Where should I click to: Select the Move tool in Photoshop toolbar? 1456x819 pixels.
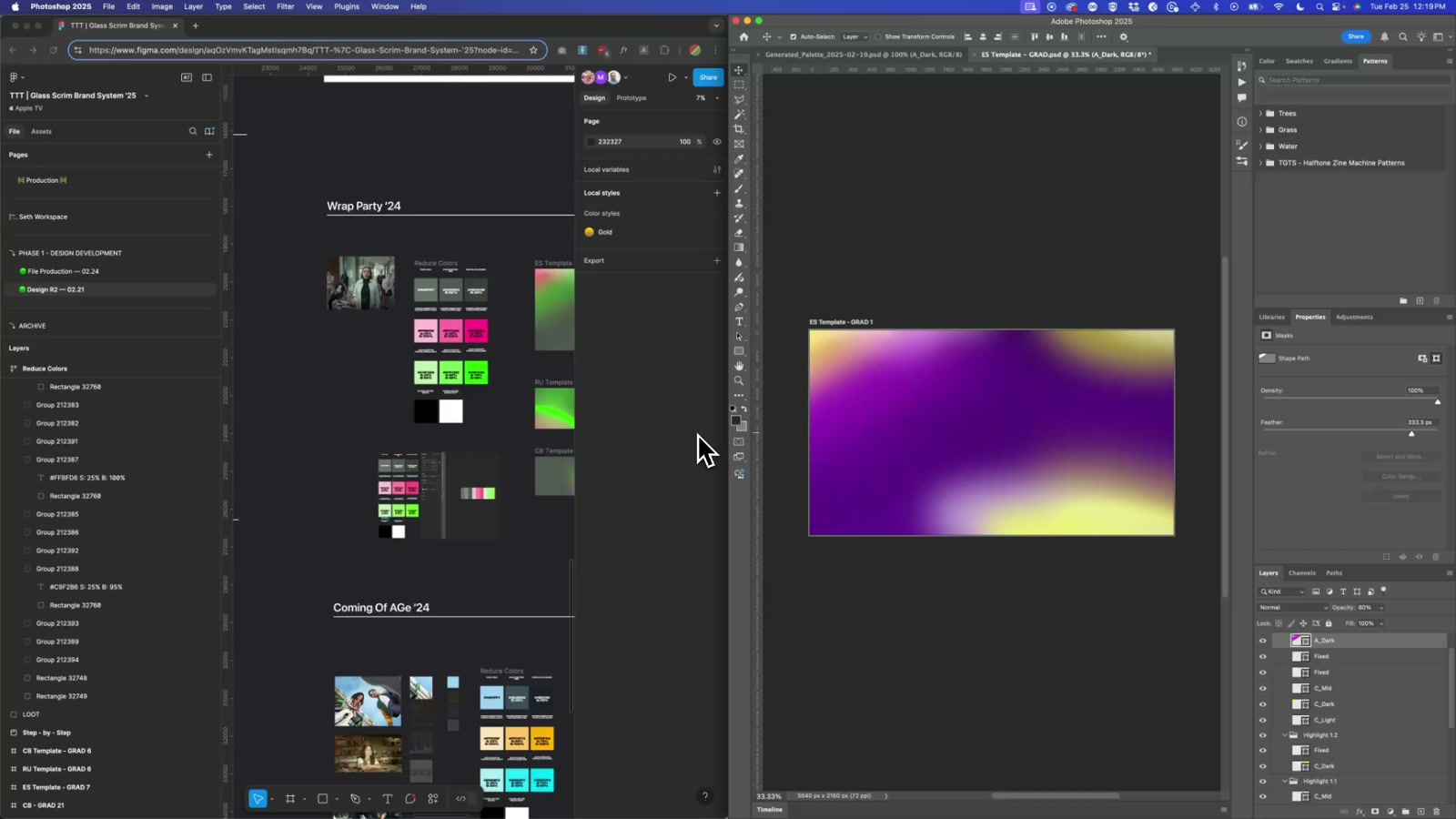tap(739, 70)
